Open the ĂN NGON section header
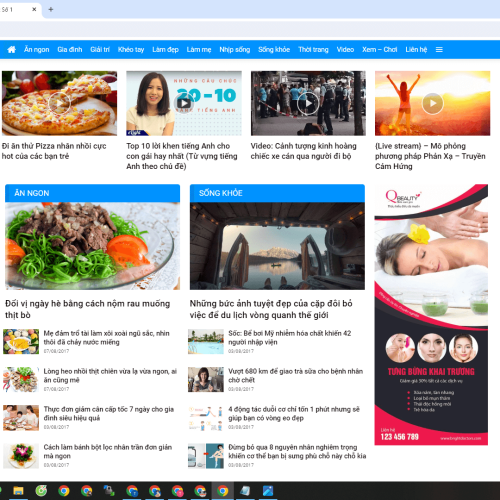Screen dimensions: 500x500 click(x=32, y=193)
